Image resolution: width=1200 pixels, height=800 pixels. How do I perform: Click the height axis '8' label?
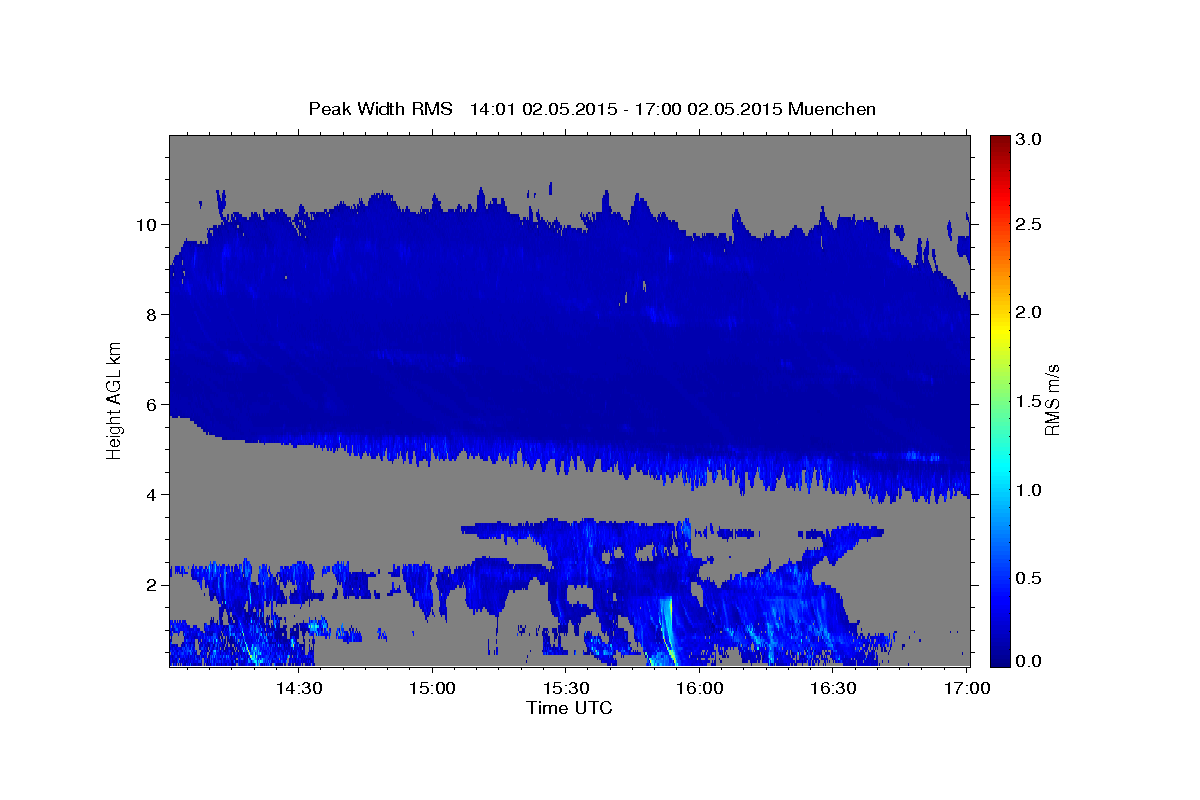click(154, 314)
